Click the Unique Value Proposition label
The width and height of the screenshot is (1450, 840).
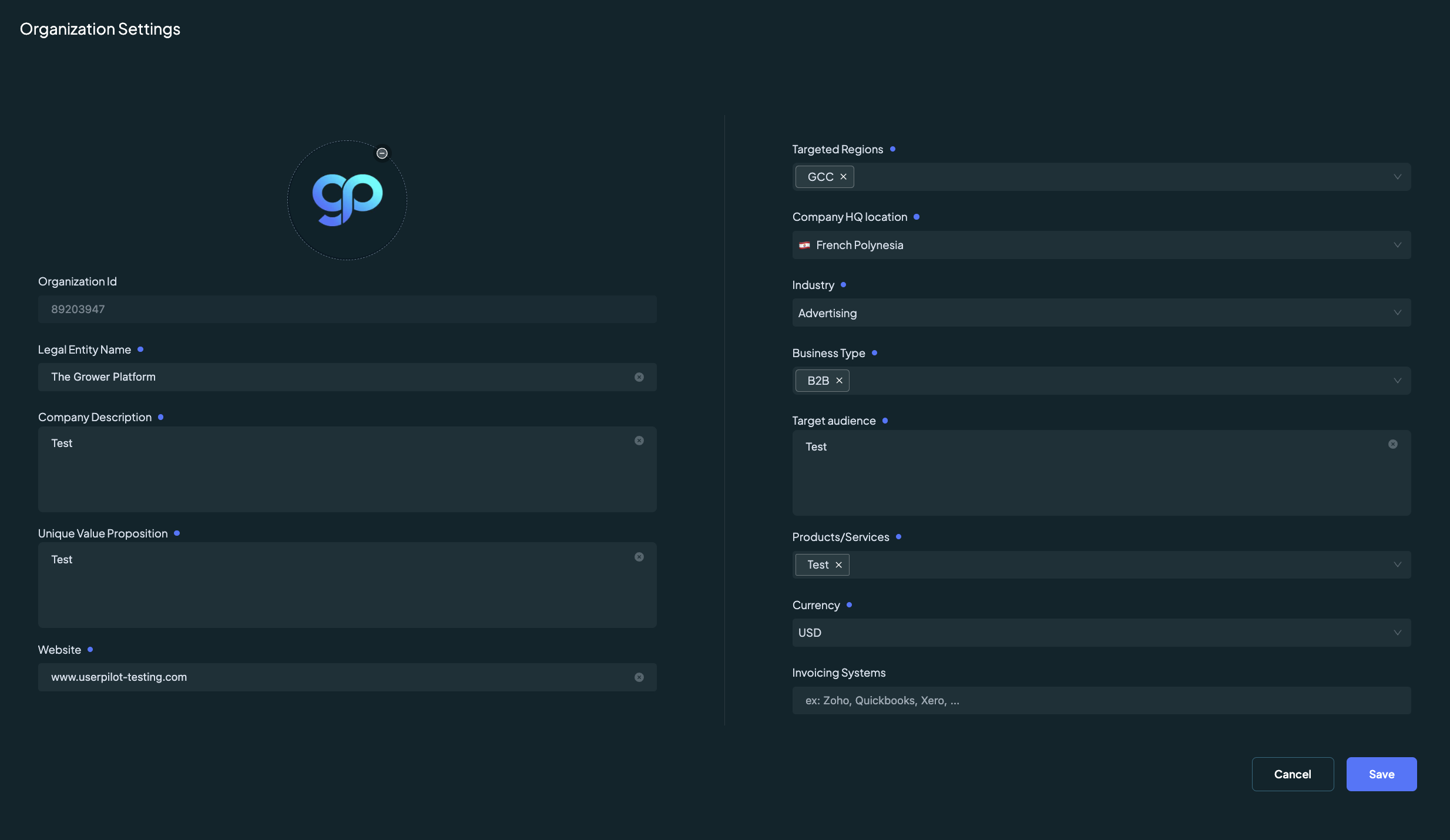pyautogui.click(x=103, y=533)
